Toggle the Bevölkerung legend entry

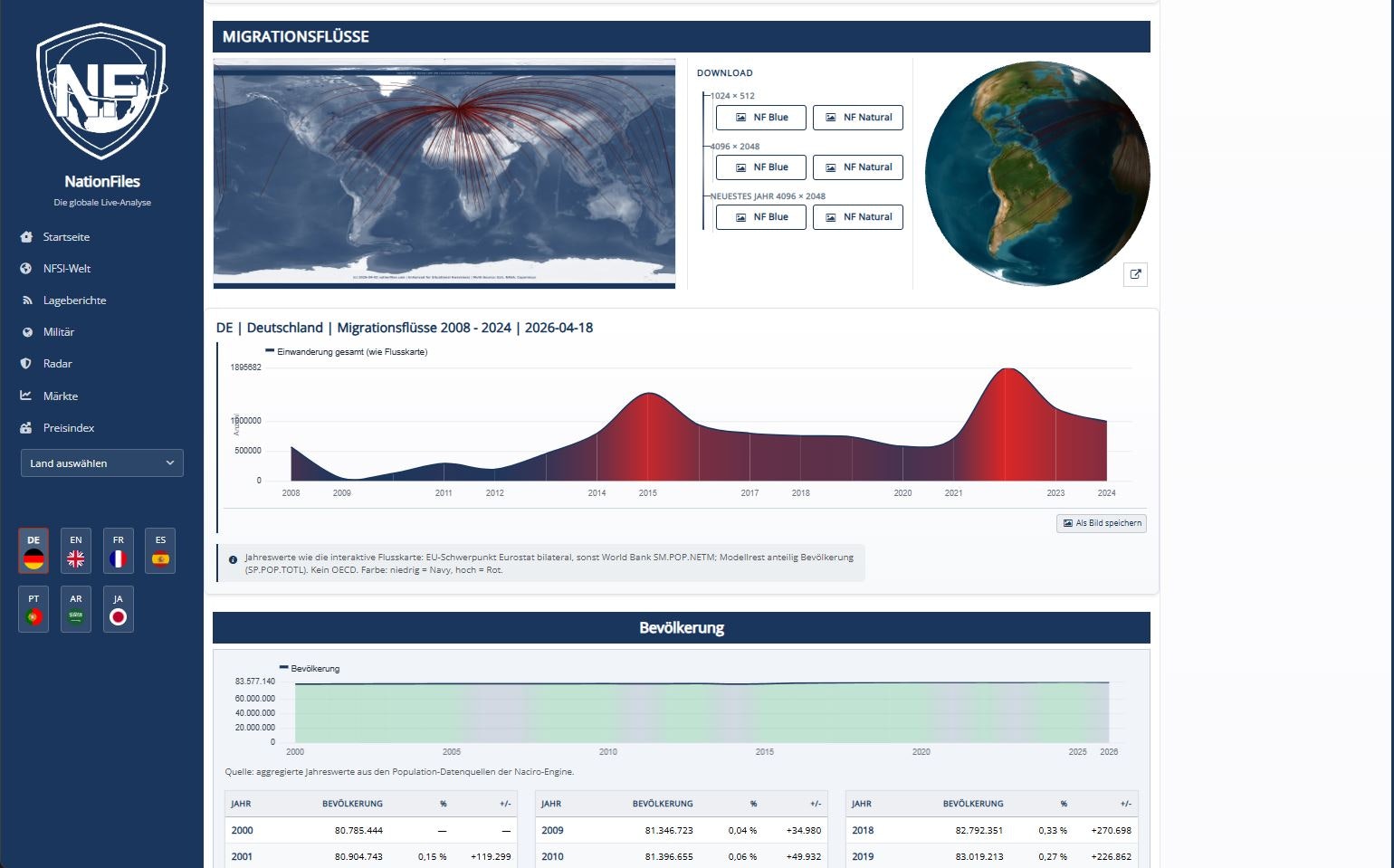click(x=310, y=668)
